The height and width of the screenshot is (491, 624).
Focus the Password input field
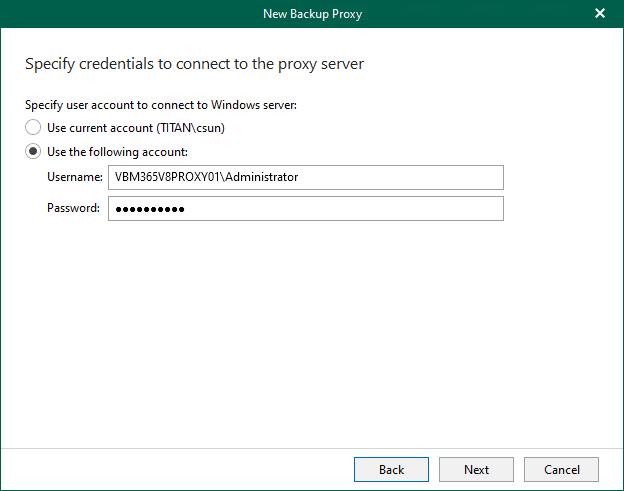(305, 208)
